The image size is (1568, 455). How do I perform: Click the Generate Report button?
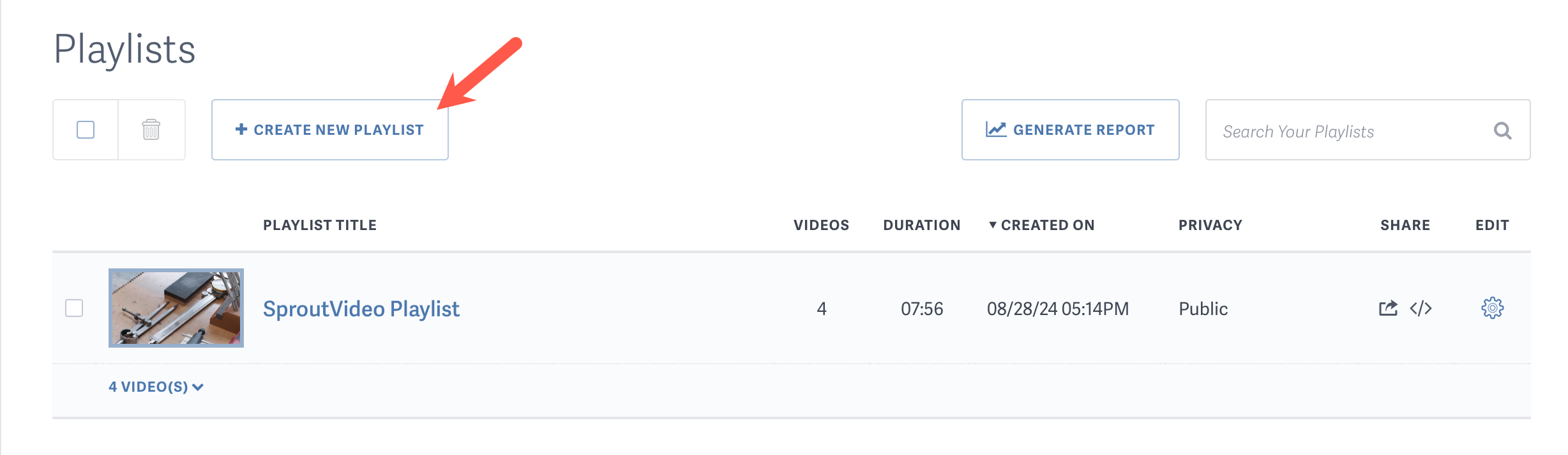pos(1071,129)
